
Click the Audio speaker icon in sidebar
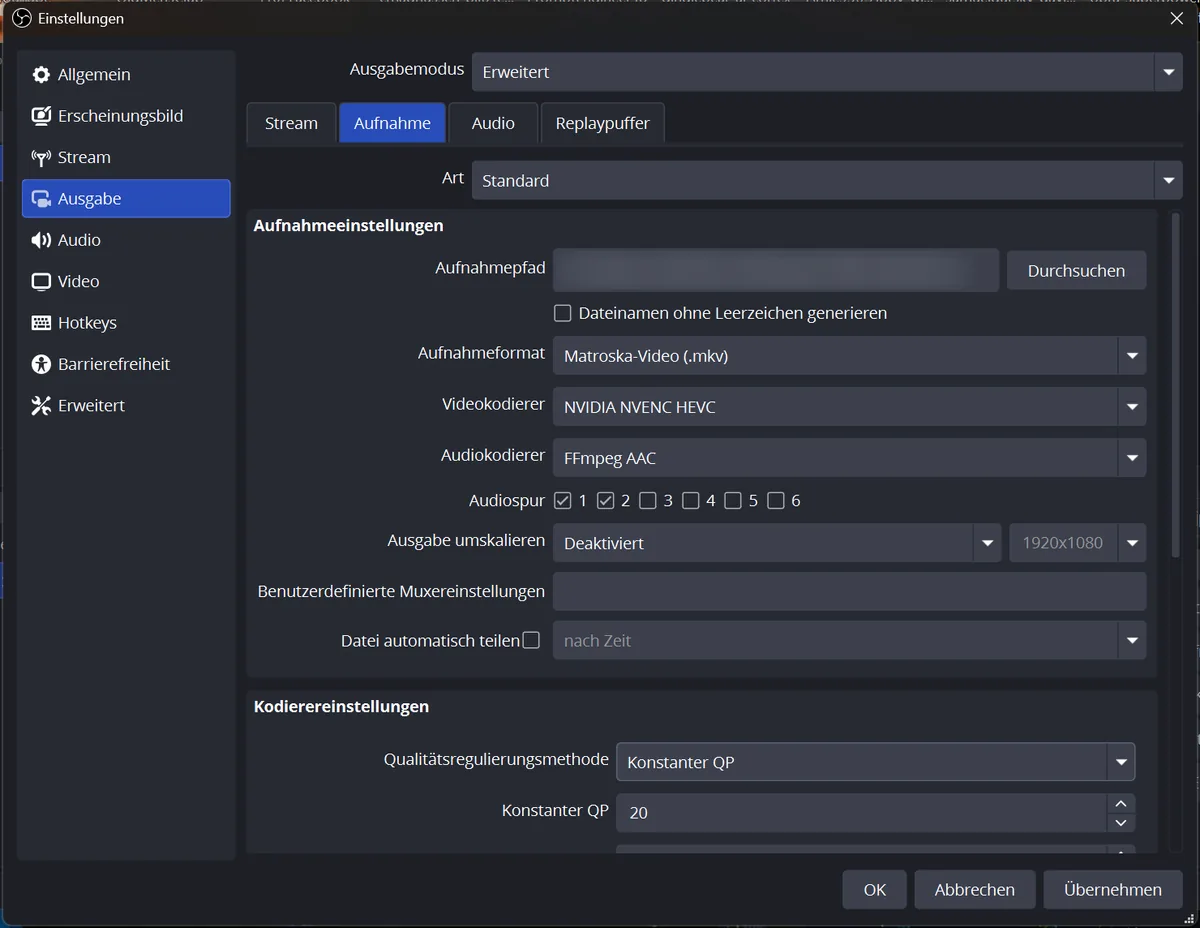(41, 240)
